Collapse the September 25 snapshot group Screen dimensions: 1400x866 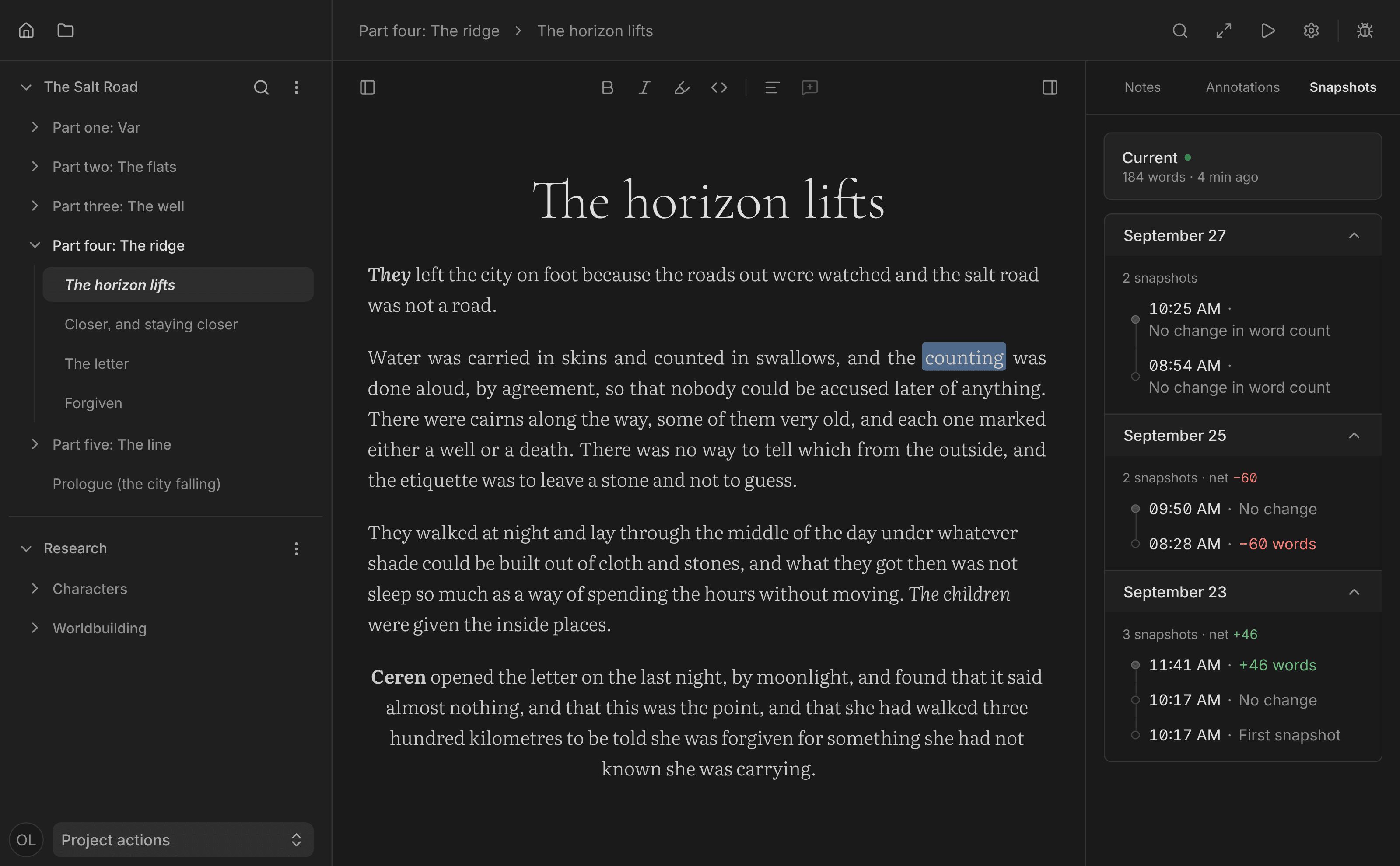pyautogui.click(x=1354, y=435)
